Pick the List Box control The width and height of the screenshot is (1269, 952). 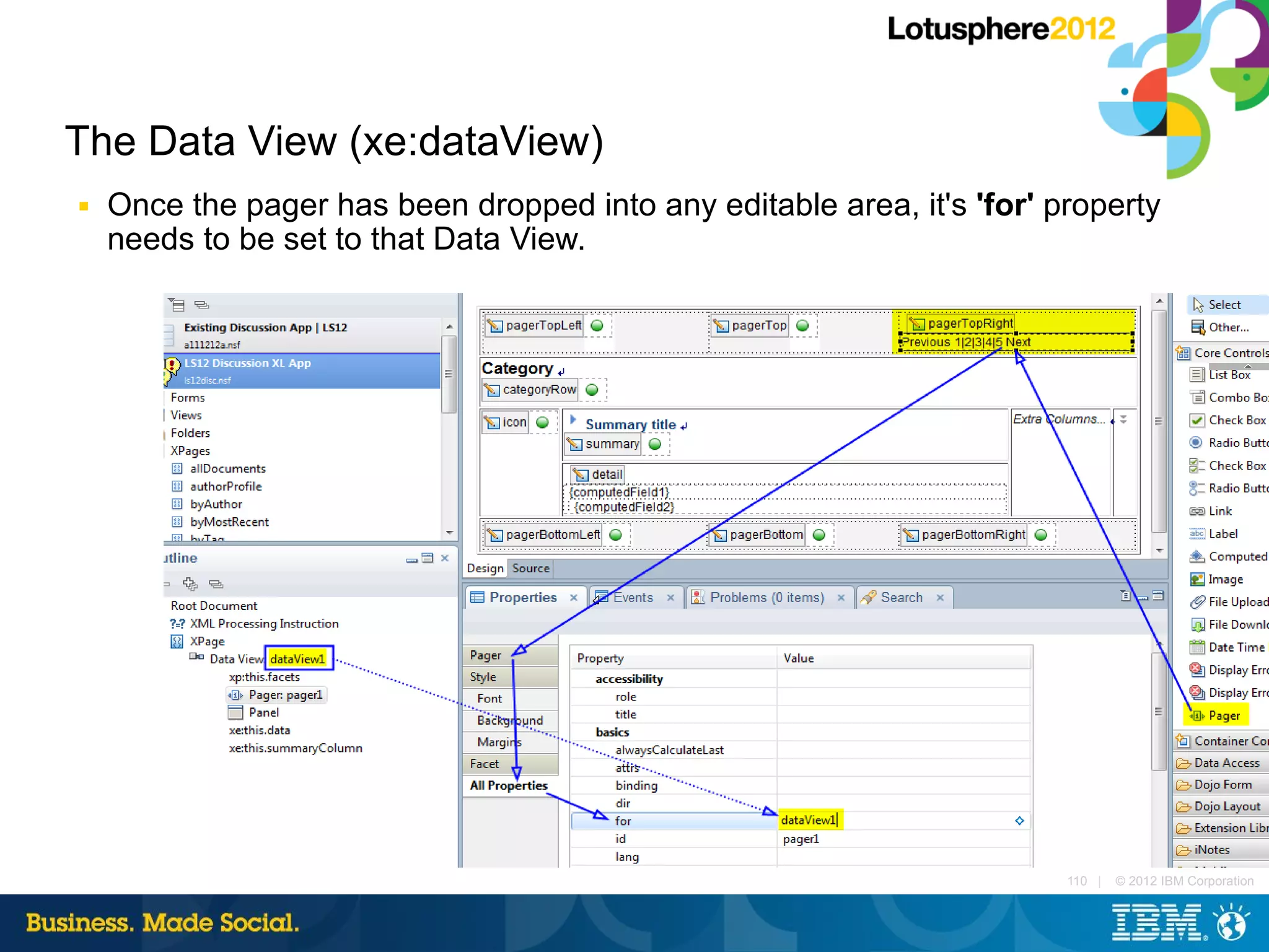(1221, 375)
